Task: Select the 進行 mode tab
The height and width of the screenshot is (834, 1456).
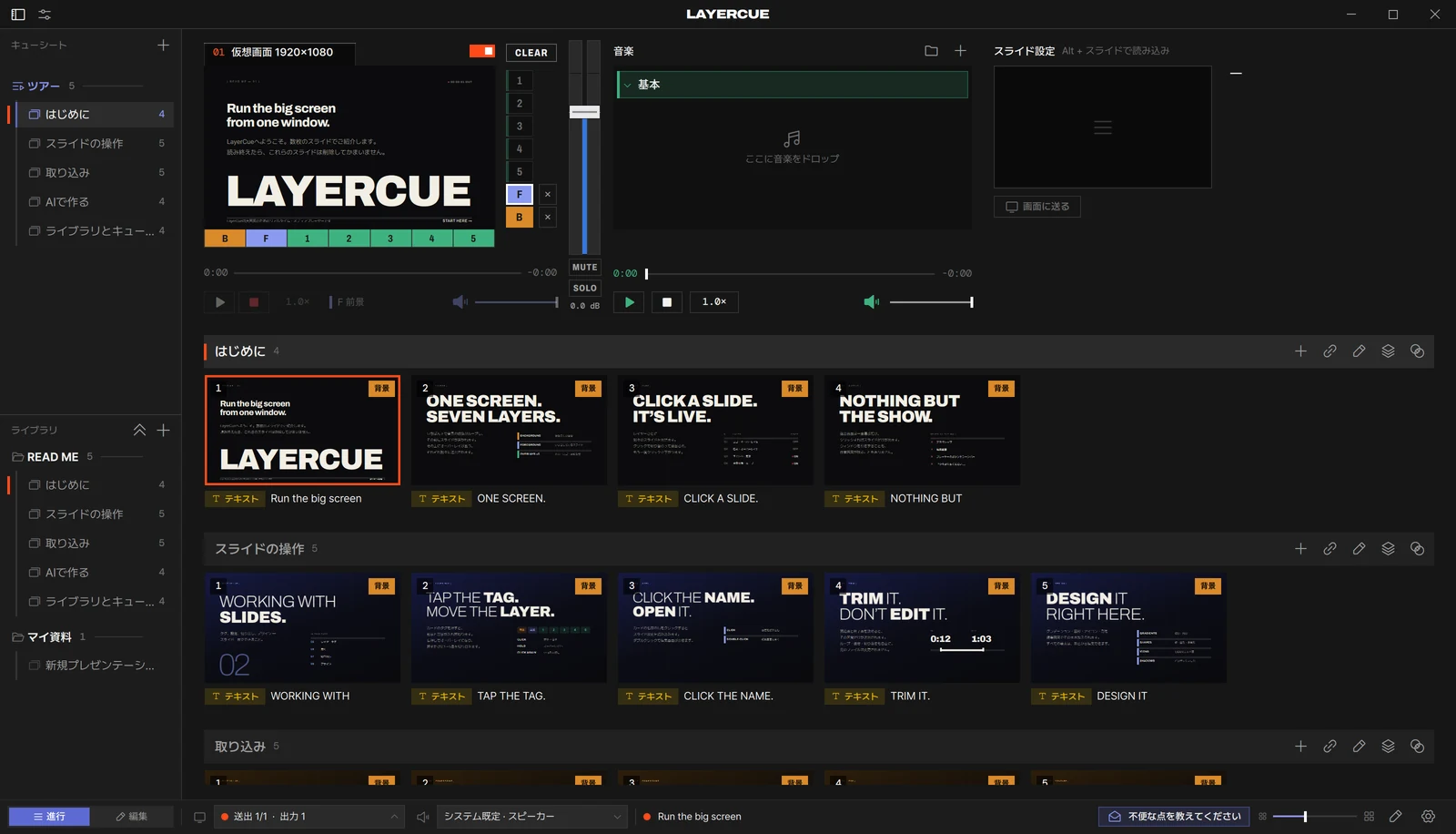Action: [49, 817]
